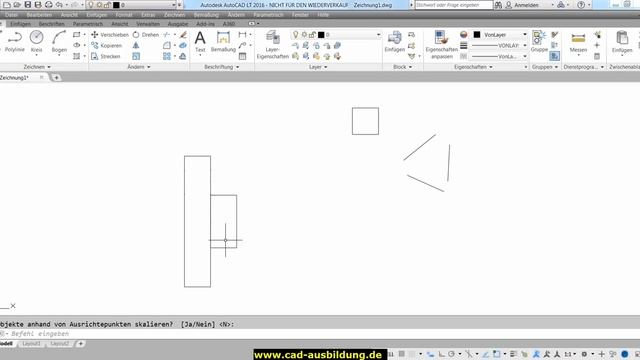
Task: Toggle lineweight display in status bar
Action: [513, 354]
